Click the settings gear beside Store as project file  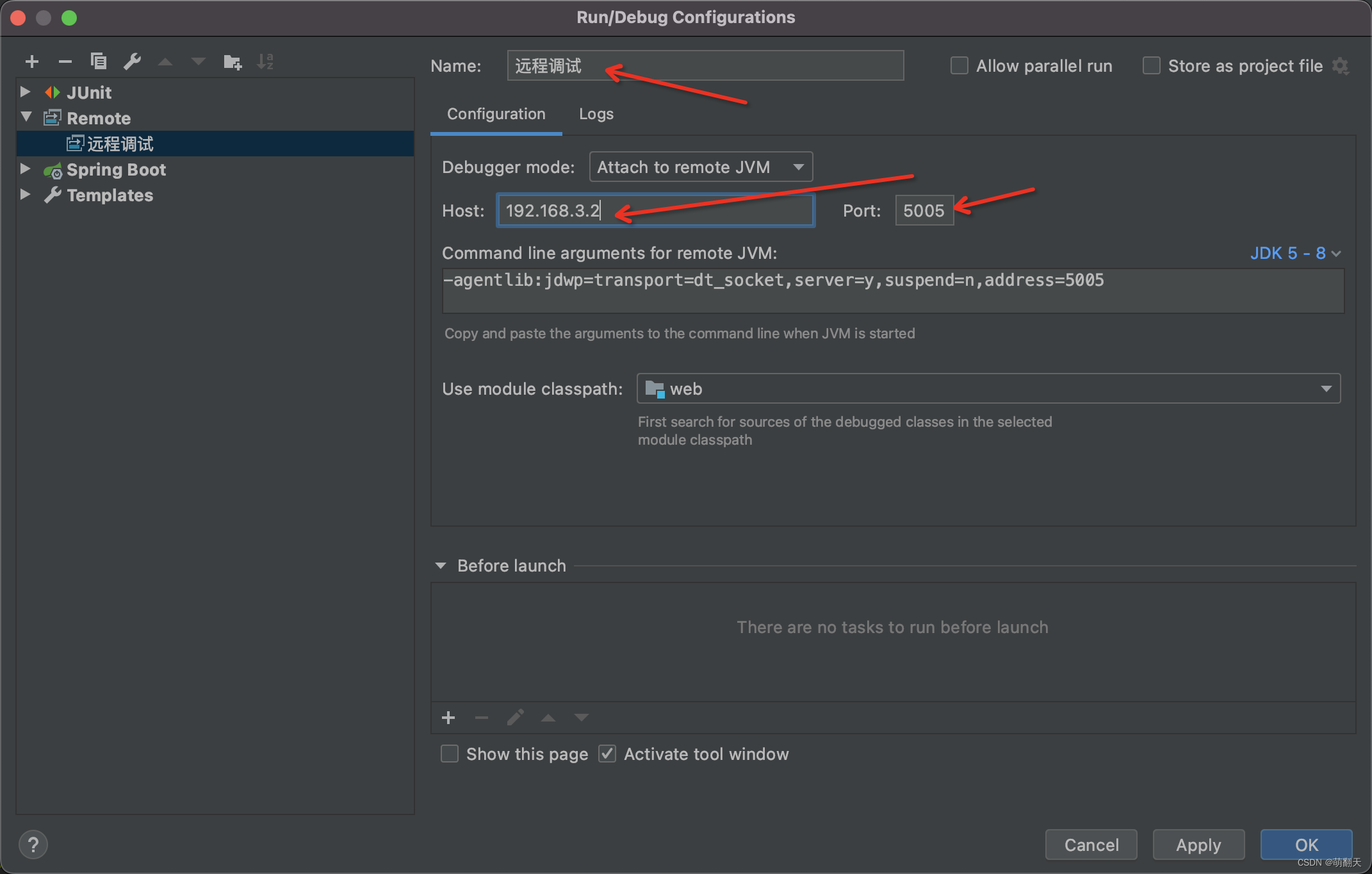(x=1341, y=65)
